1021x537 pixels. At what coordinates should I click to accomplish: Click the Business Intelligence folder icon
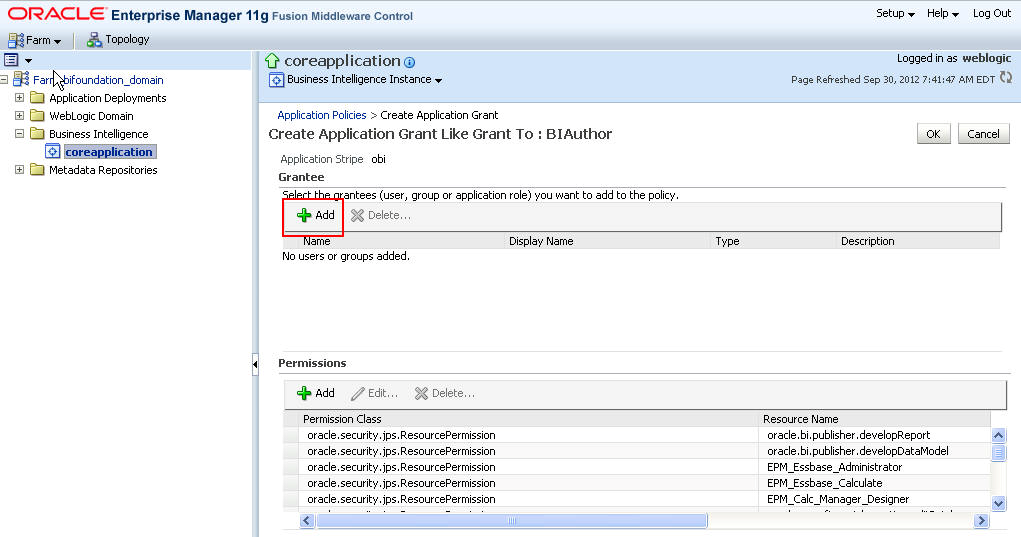37,133
